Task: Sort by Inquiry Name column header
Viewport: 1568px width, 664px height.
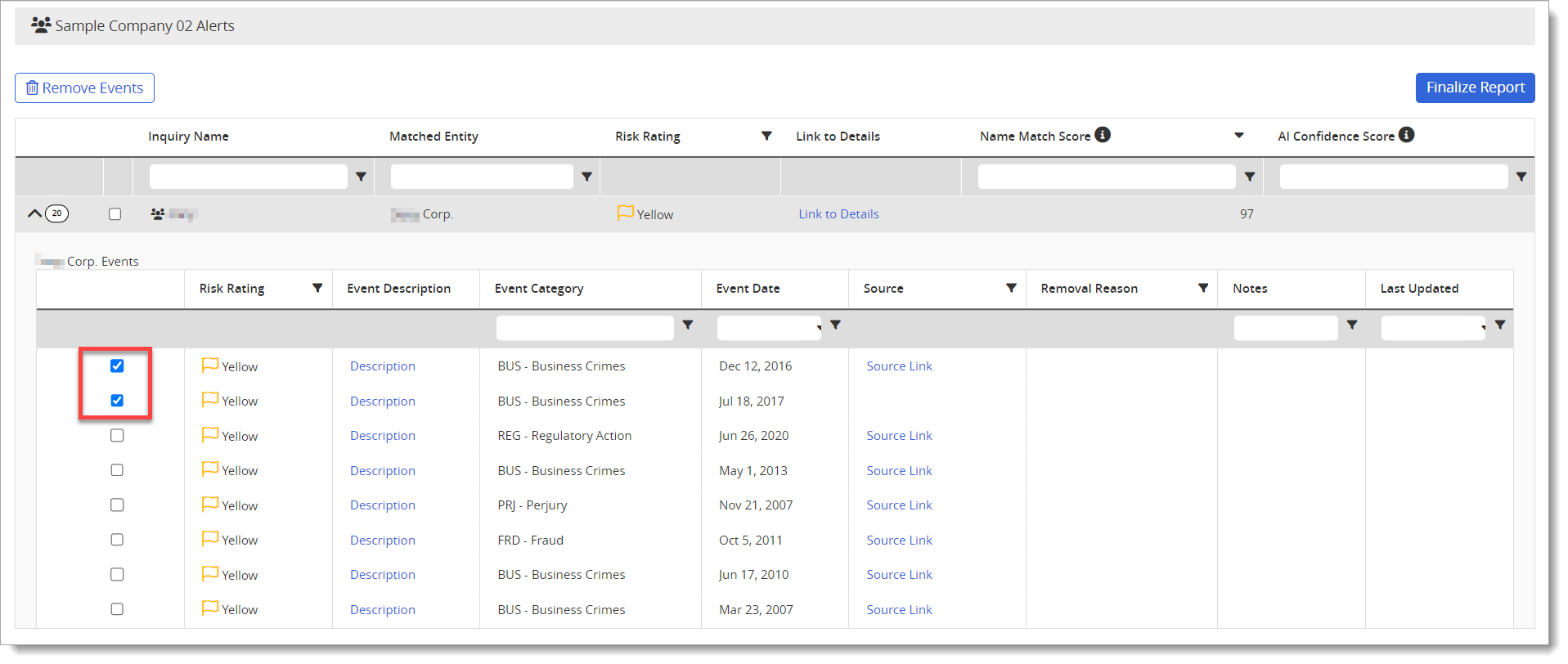Action: [x=188, y=137]
